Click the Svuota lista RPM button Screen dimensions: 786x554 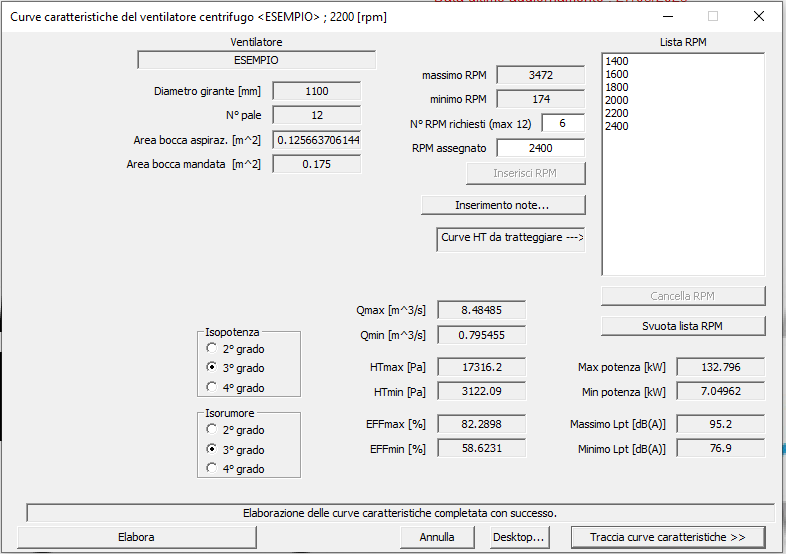[683, 326]
